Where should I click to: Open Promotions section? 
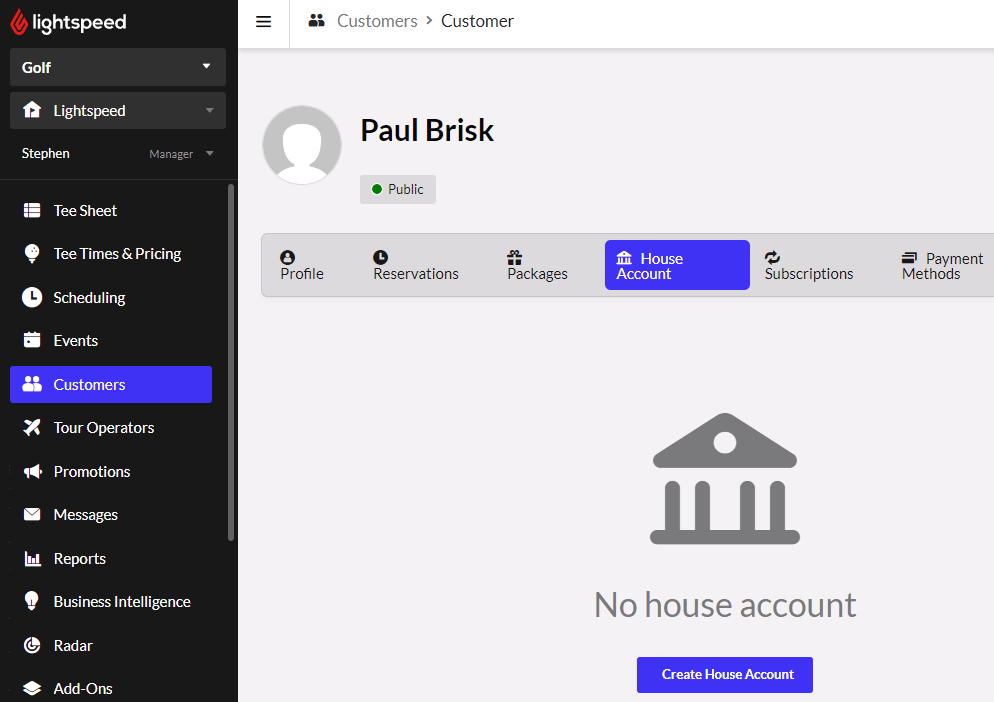click(111, 471)
